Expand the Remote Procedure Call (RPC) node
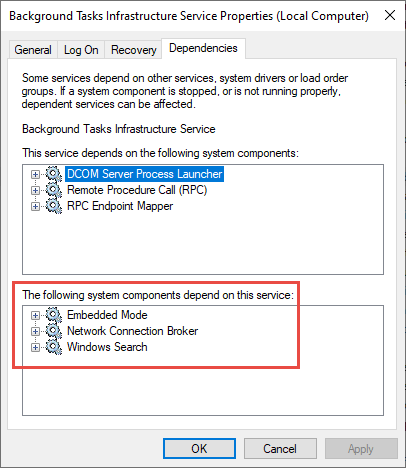 [35, 190]
